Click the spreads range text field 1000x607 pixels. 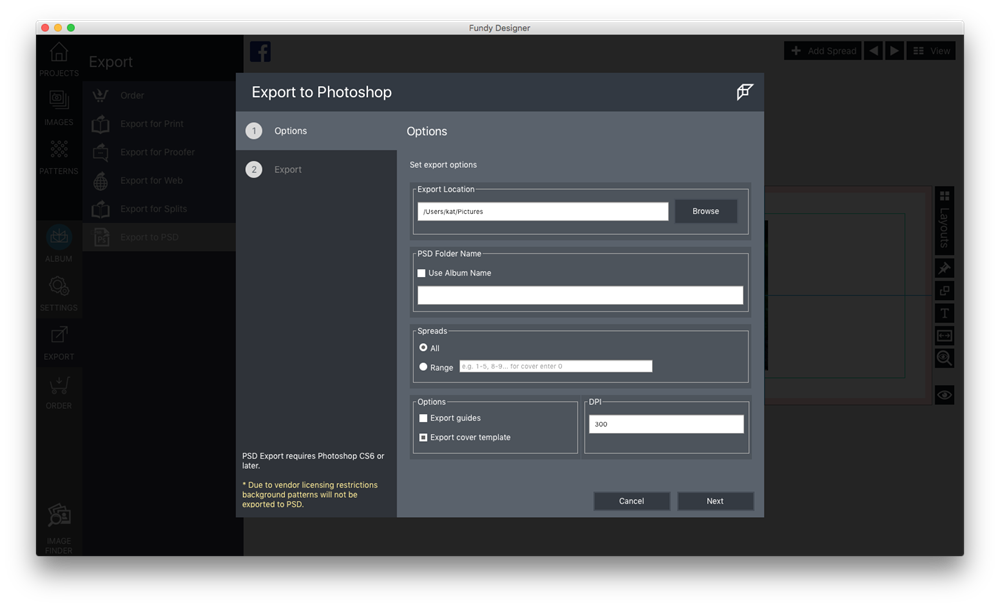(555, 366)
